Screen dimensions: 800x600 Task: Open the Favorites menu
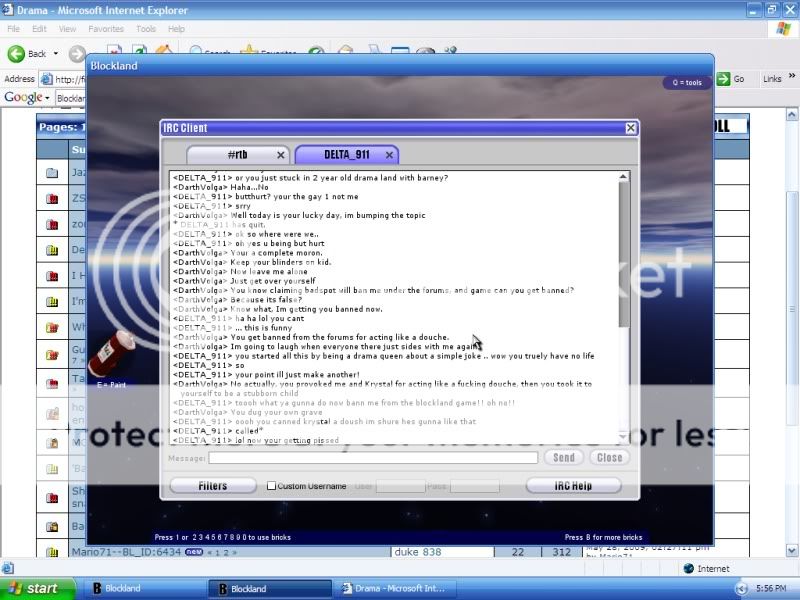[106, 29]
